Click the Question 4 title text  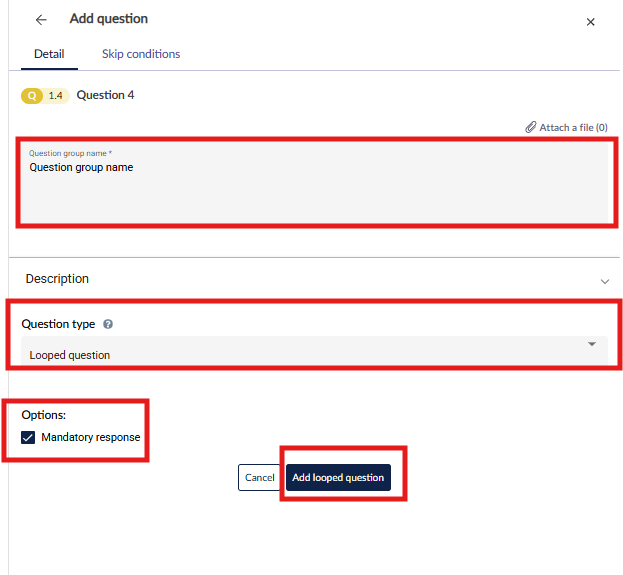105,96
